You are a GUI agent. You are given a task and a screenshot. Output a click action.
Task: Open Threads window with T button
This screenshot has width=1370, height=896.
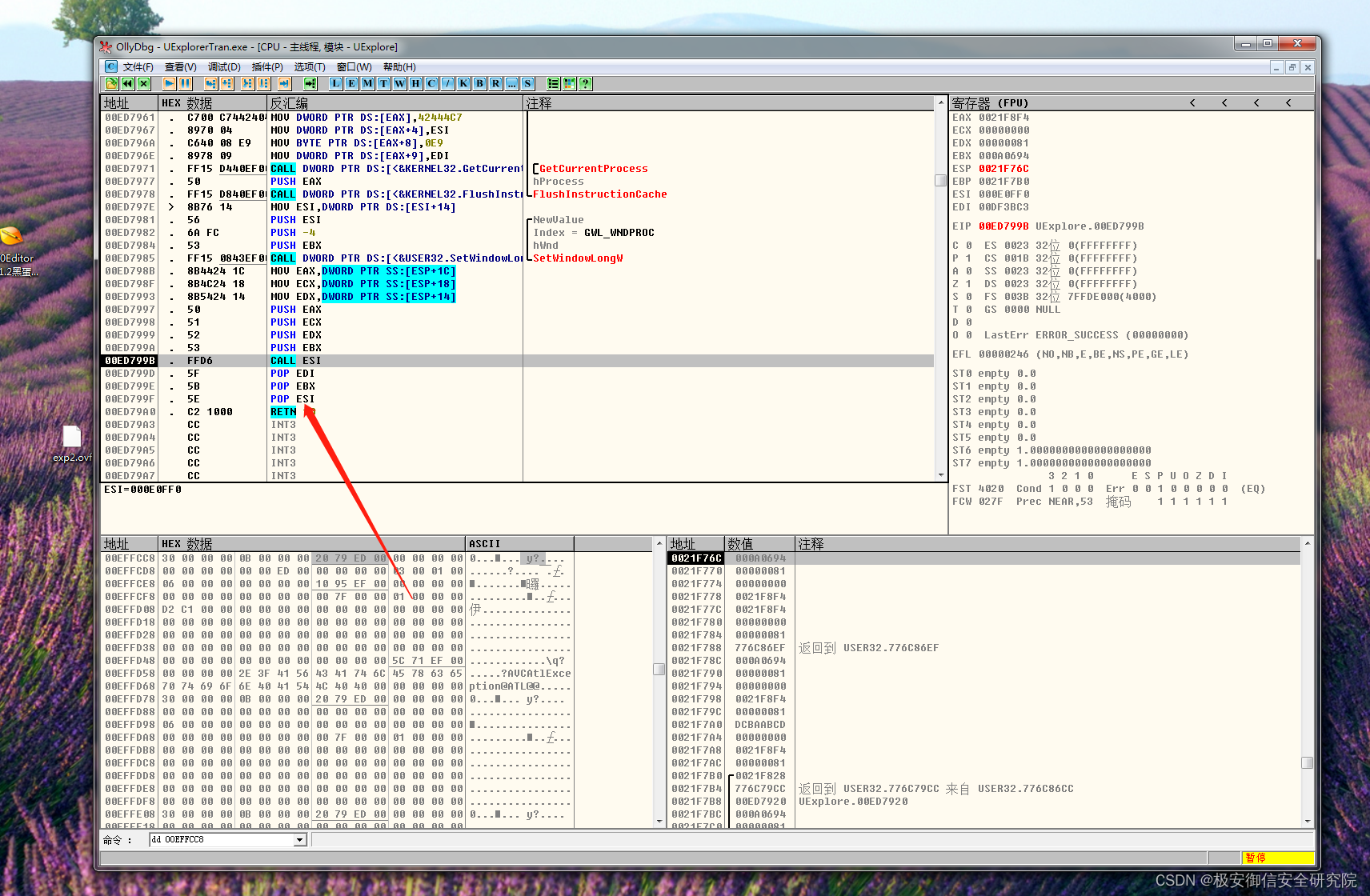tap(384, 83)
